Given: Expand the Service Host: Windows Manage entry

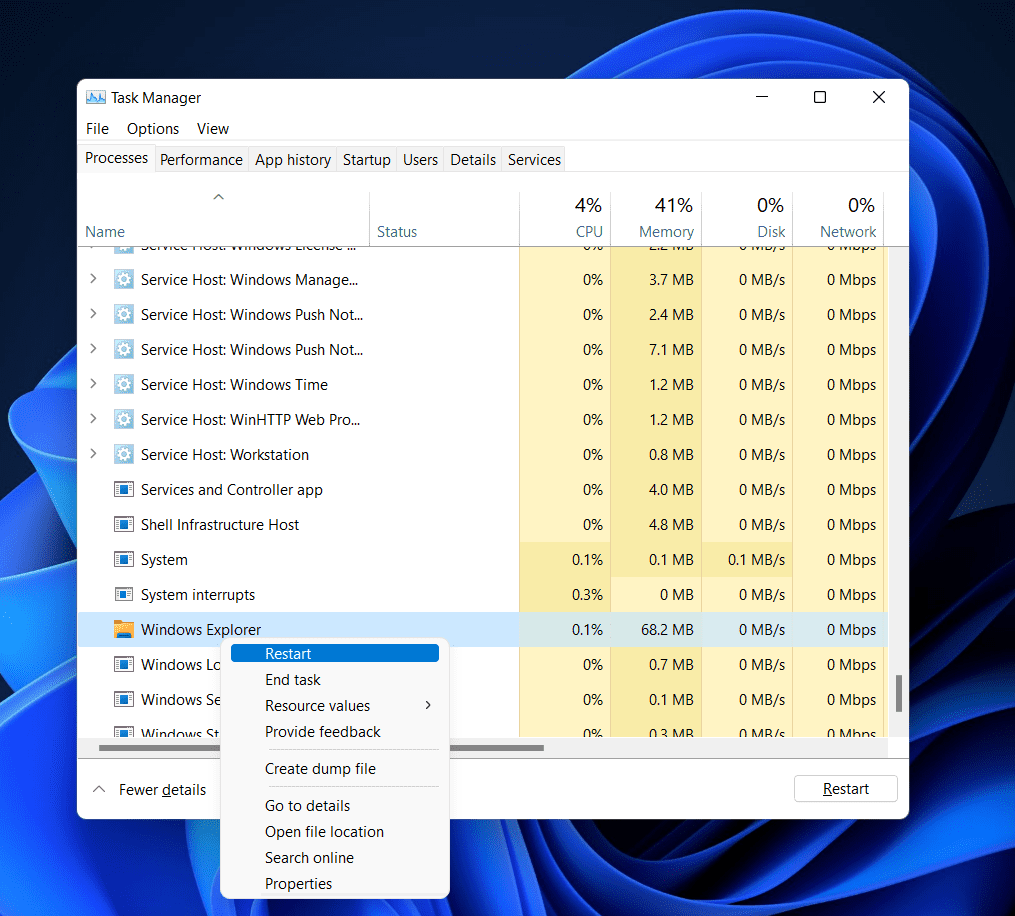Looking at the screenshot, I should 92,279.
